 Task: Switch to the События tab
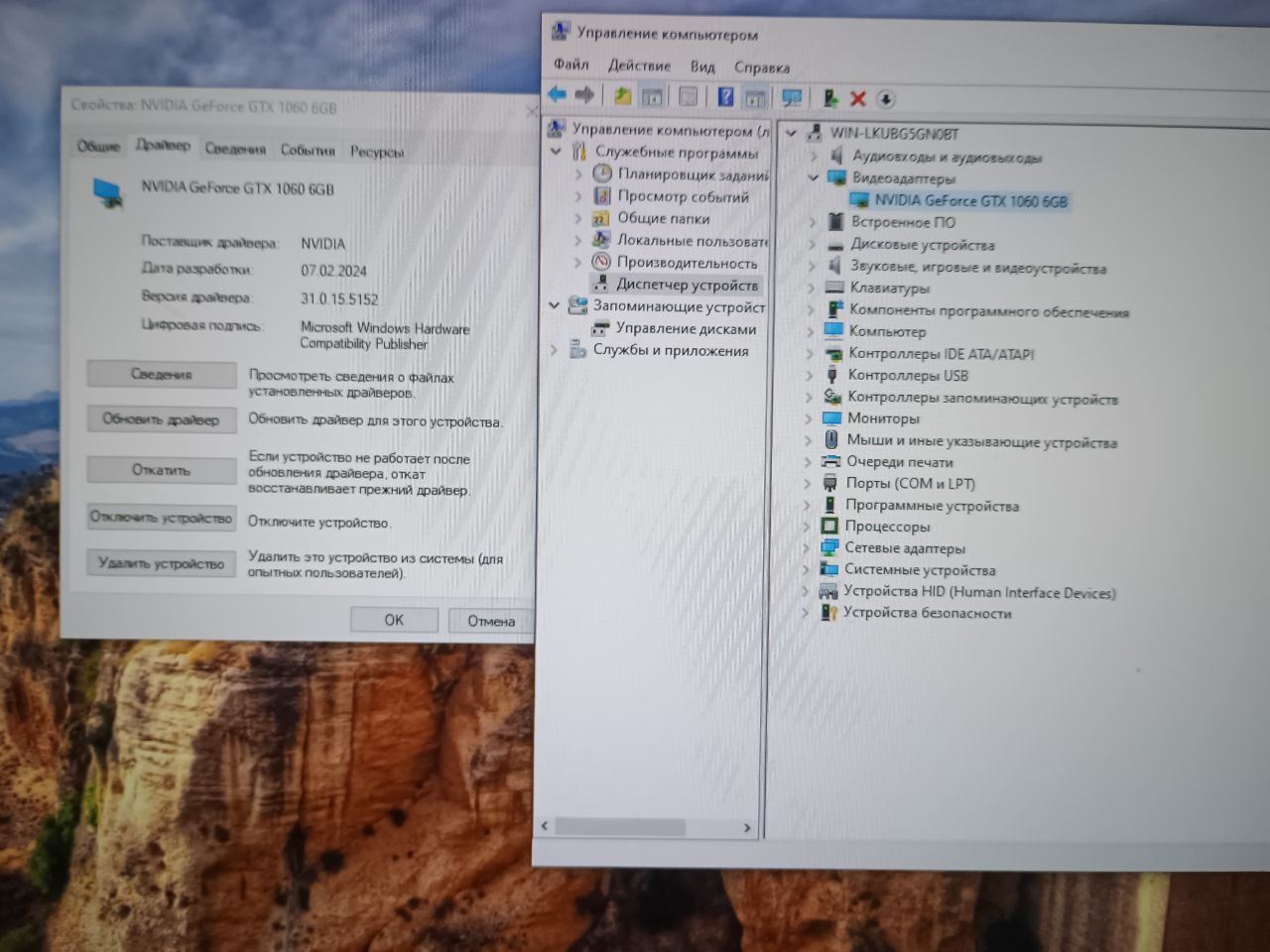tap(308, 151)
